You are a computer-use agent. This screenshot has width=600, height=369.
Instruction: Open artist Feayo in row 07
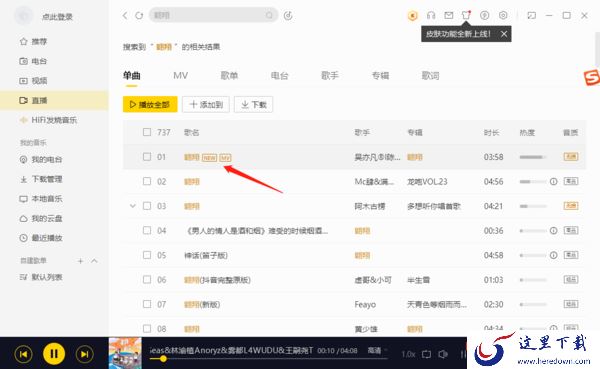click(365, 305)
